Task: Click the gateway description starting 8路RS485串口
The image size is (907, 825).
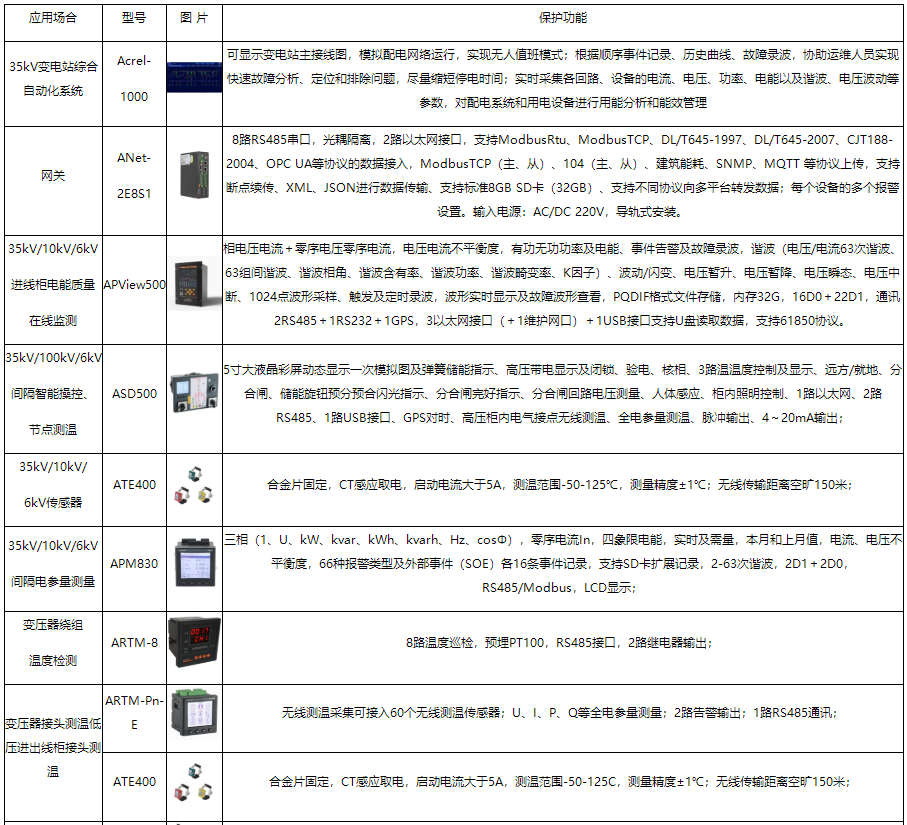Action: [563, 176]
